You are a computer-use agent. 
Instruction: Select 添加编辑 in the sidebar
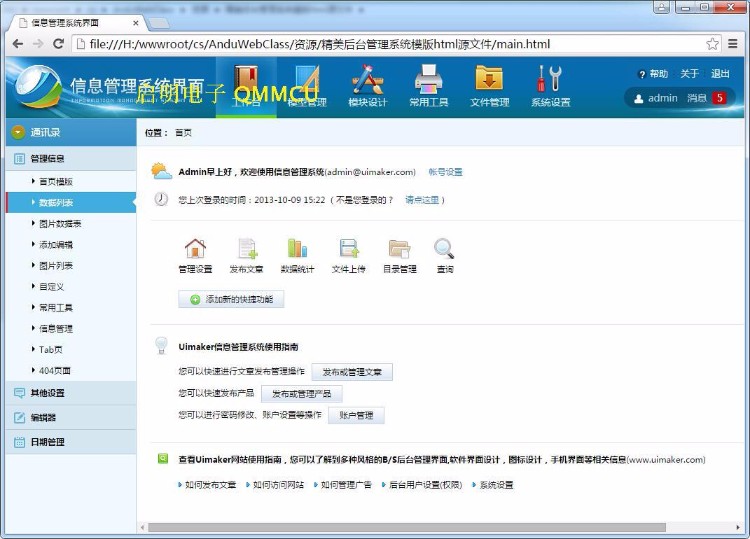pyautogui.click(x=56, y=244)
